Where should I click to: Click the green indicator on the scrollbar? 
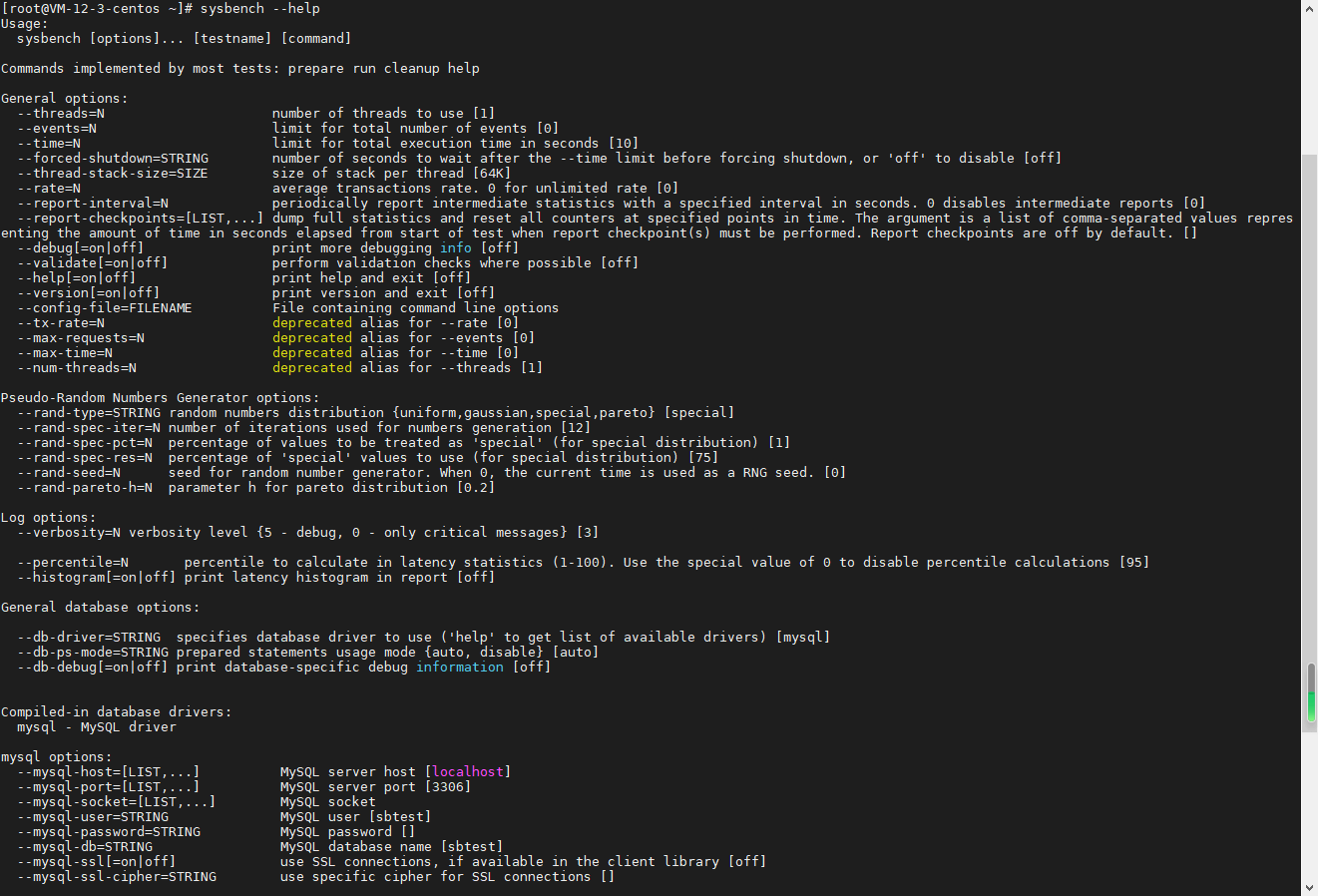pos(1311,706)
